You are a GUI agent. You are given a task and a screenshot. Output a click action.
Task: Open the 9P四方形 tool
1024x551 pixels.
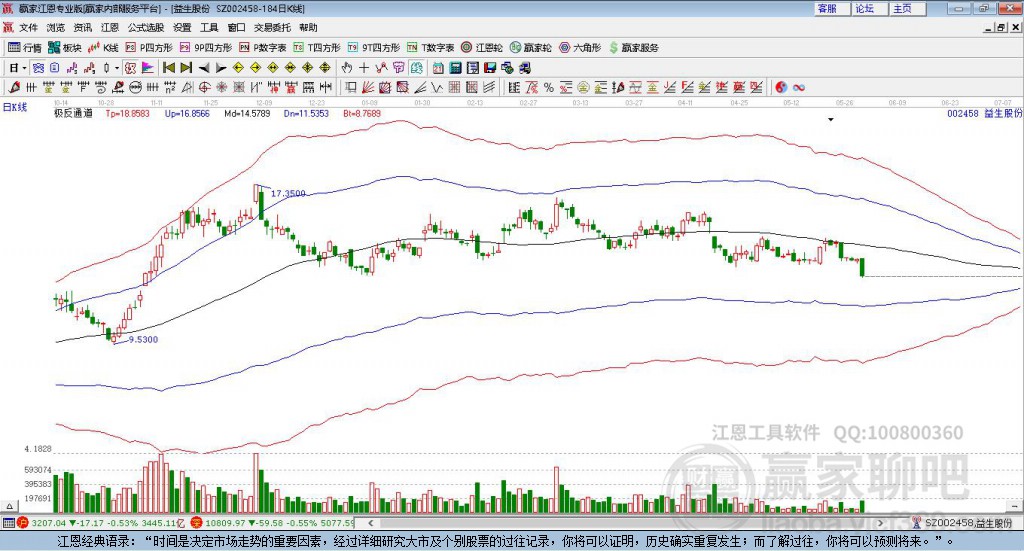coord(205,48)
